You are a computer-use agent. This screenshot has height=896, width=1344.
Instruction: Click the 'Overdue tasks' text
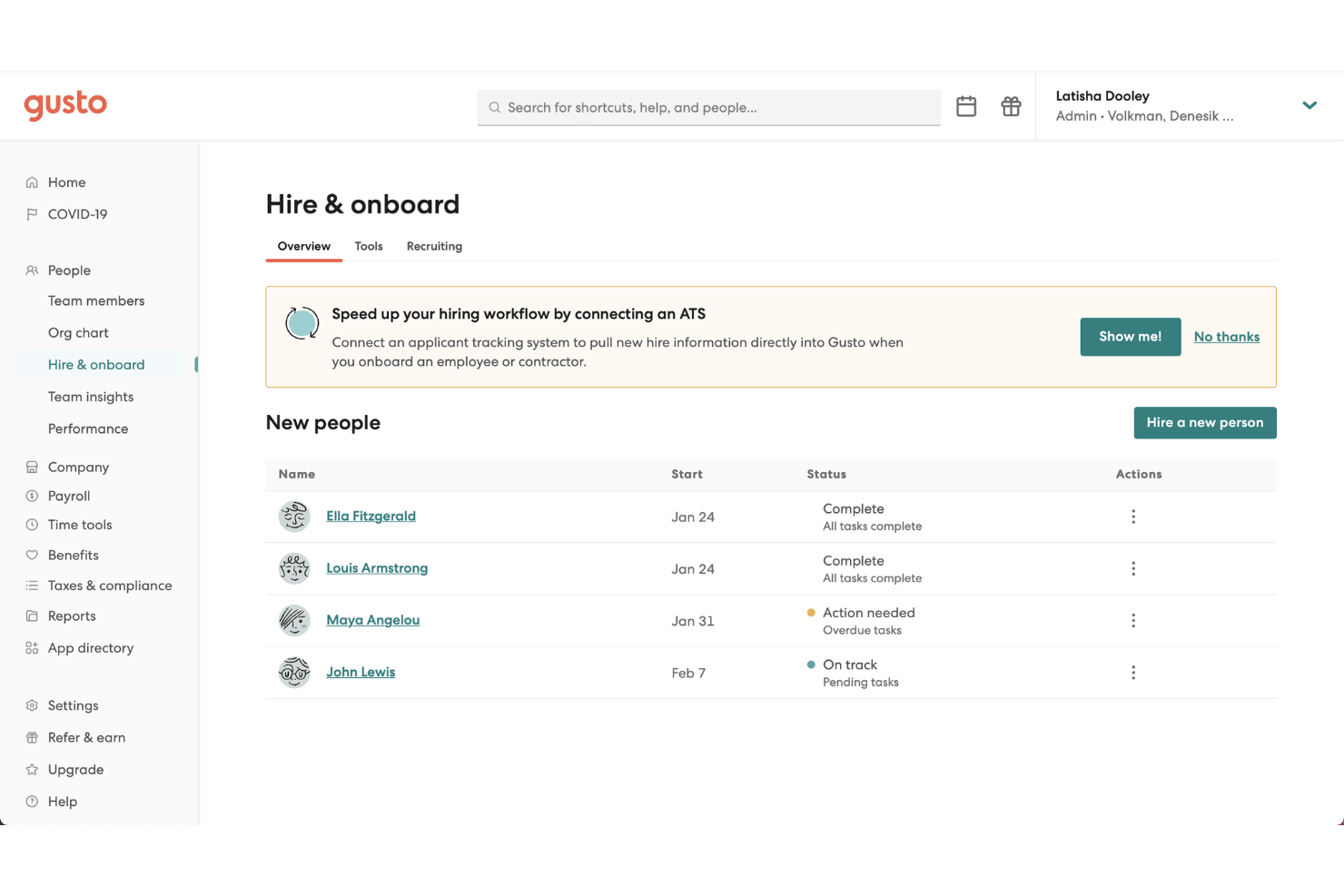pos(862,631)
